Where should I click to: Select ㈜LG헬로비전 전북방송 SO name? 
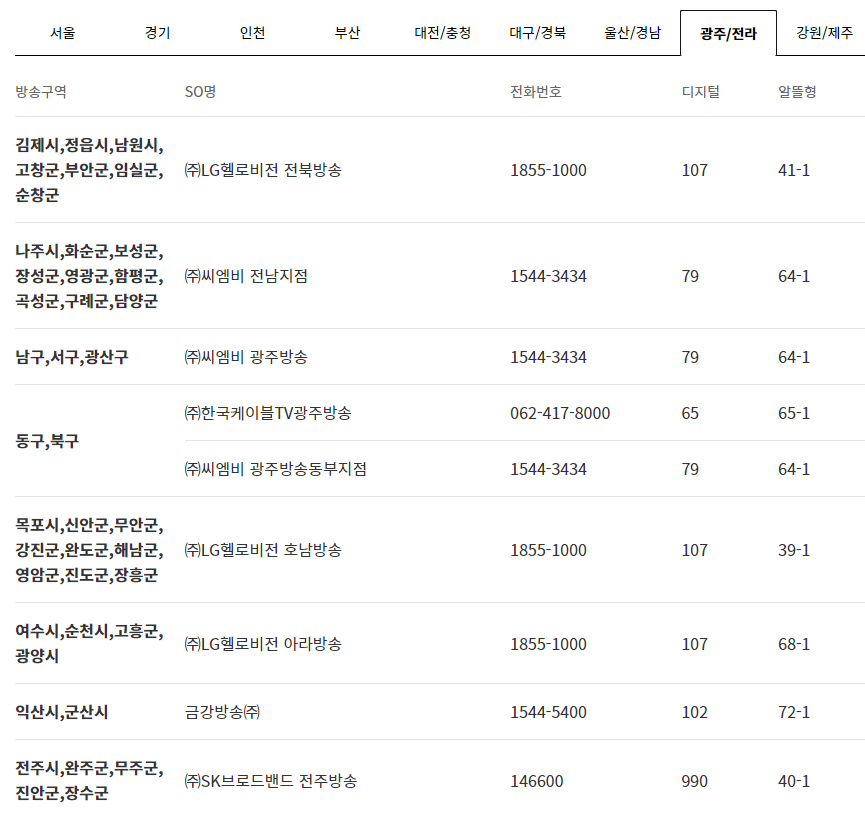(x=263, y=170)
